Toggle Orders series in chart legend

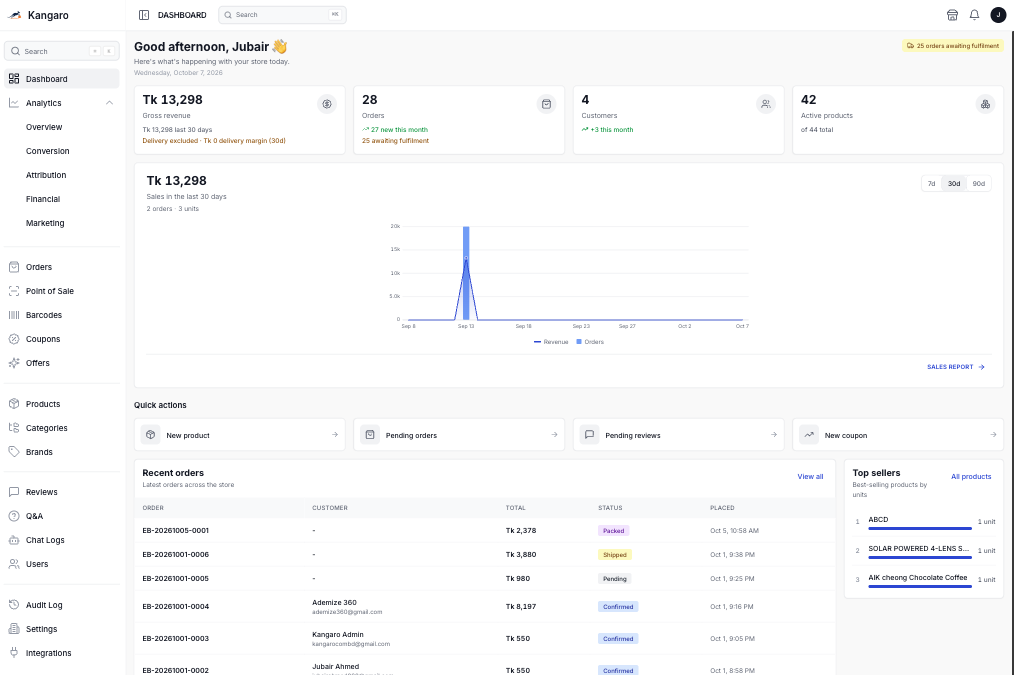tap(590, 342)
